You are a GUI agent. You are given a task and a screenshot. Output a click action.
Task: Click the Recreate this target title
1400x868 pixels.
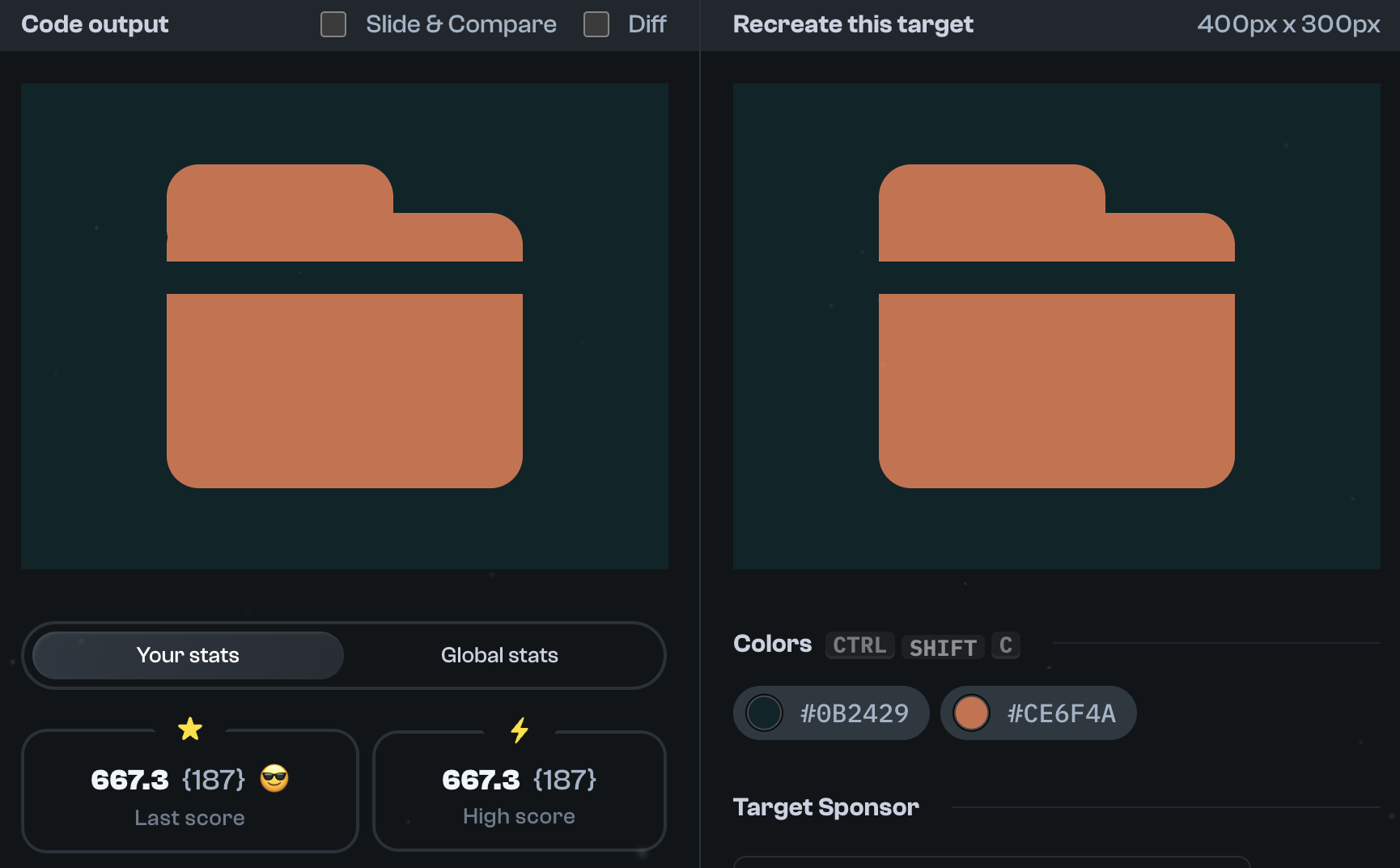[x=852, y=24]
